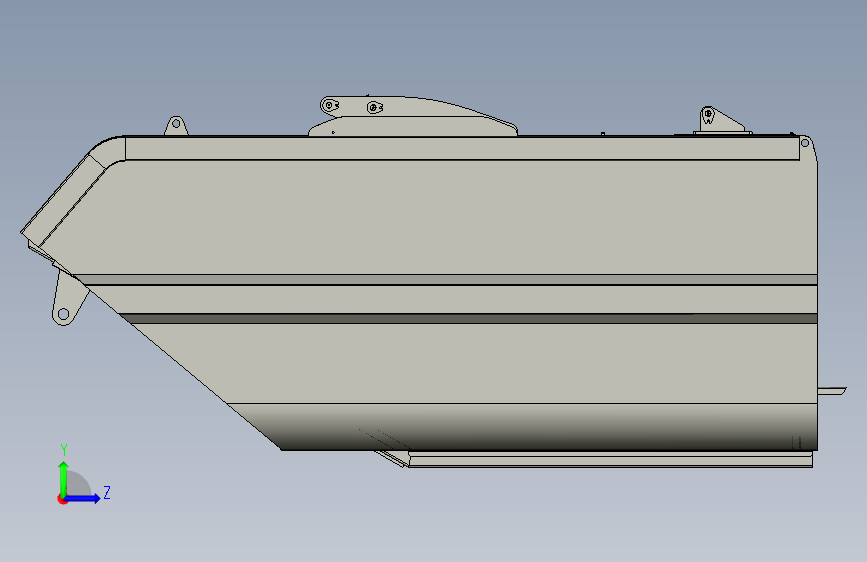Select the Y label on orientation triad

point(64,450)
